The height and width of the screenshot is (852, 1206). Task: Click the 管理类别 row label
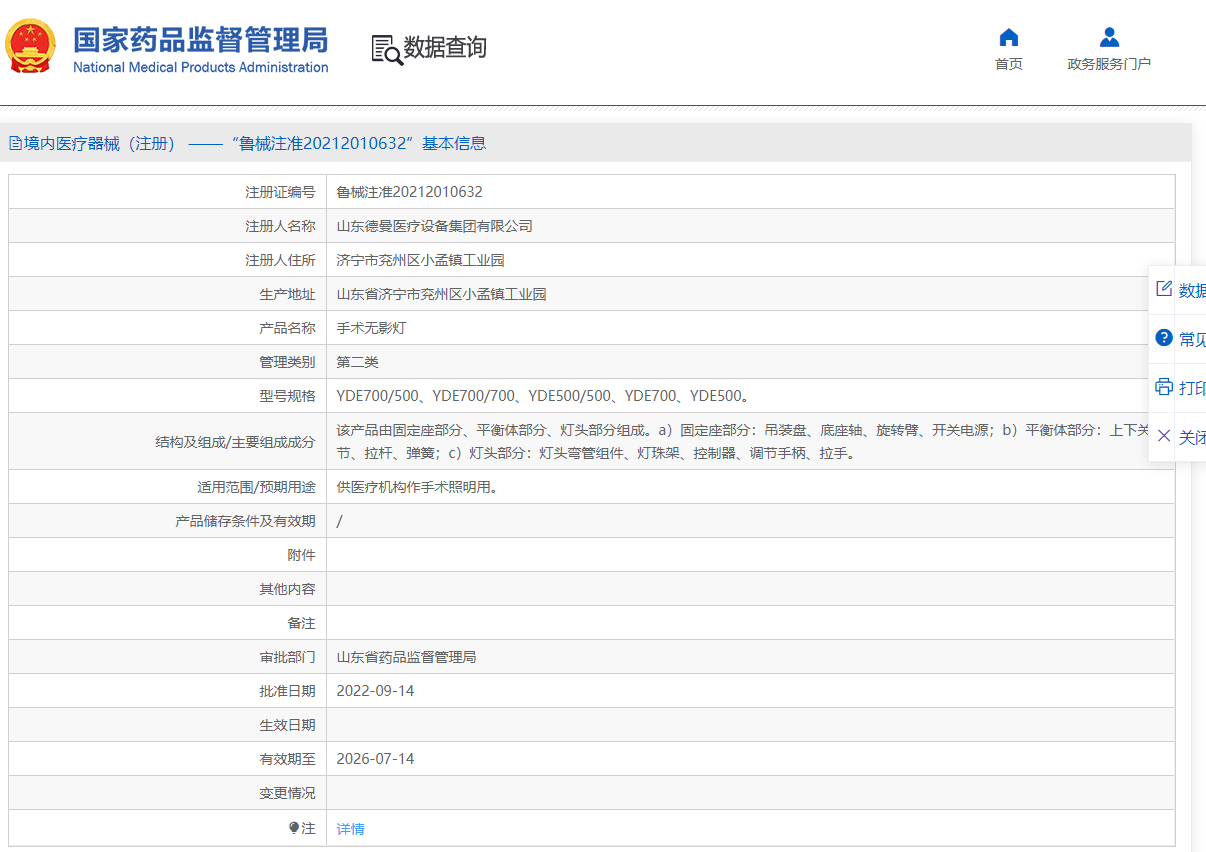[287, 362]
